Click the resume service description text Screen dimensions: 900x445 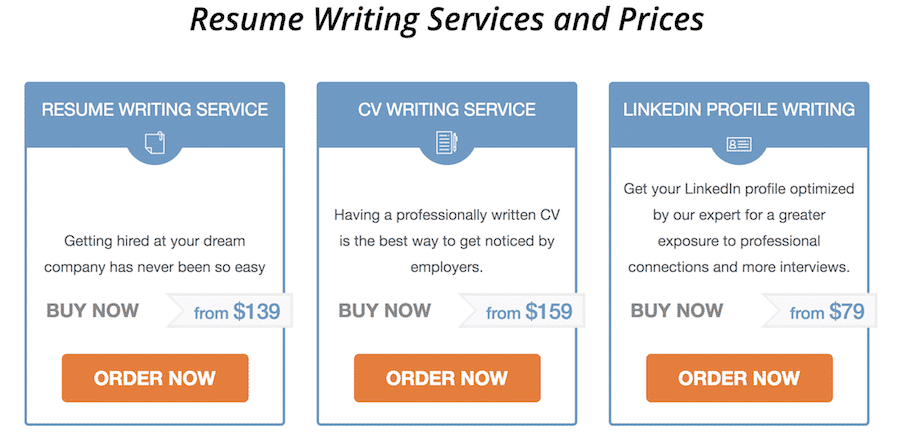click(154, 254)
